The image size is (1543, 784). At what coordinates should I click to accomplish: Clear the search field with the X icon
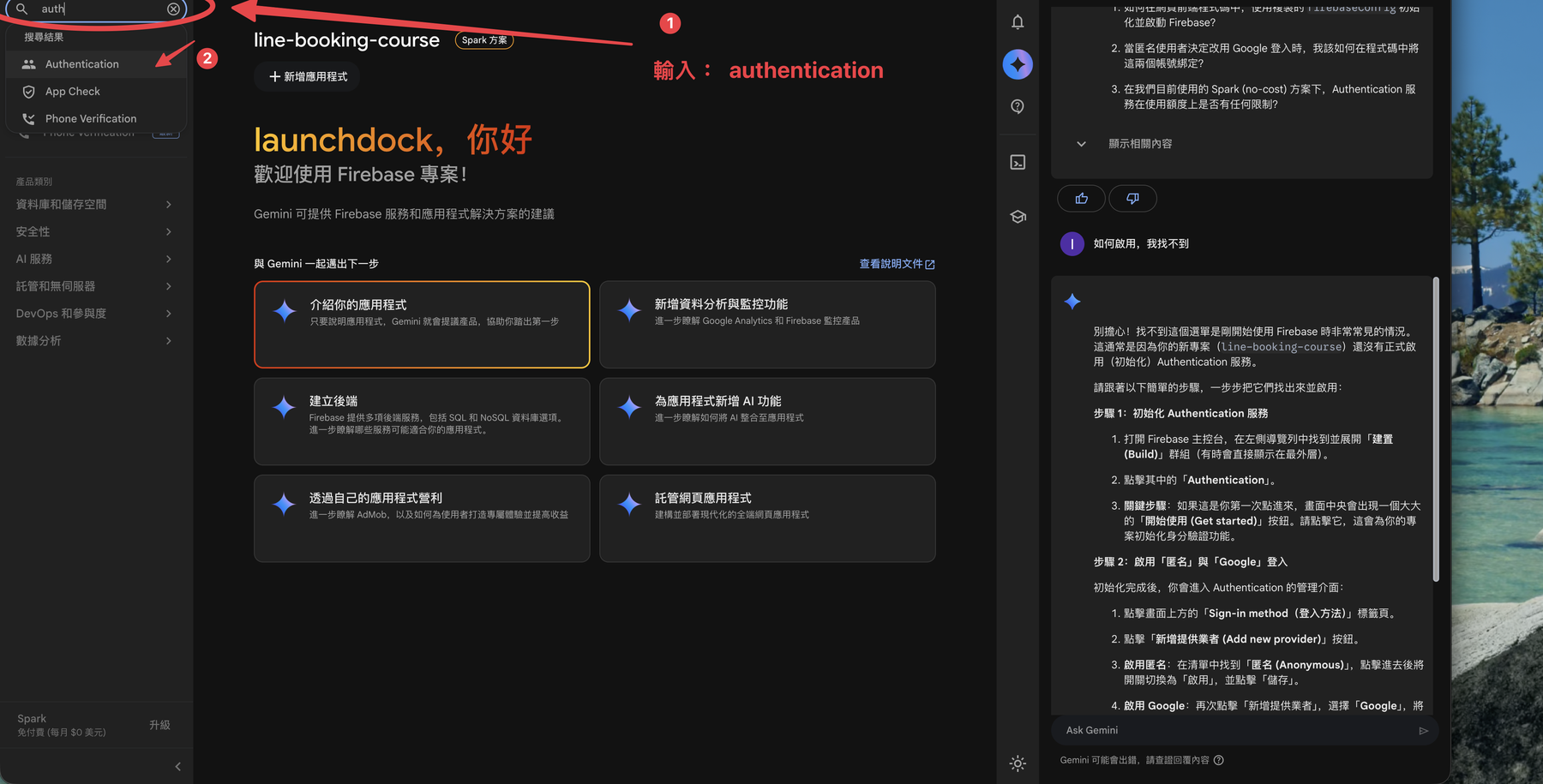pos(173,9)
